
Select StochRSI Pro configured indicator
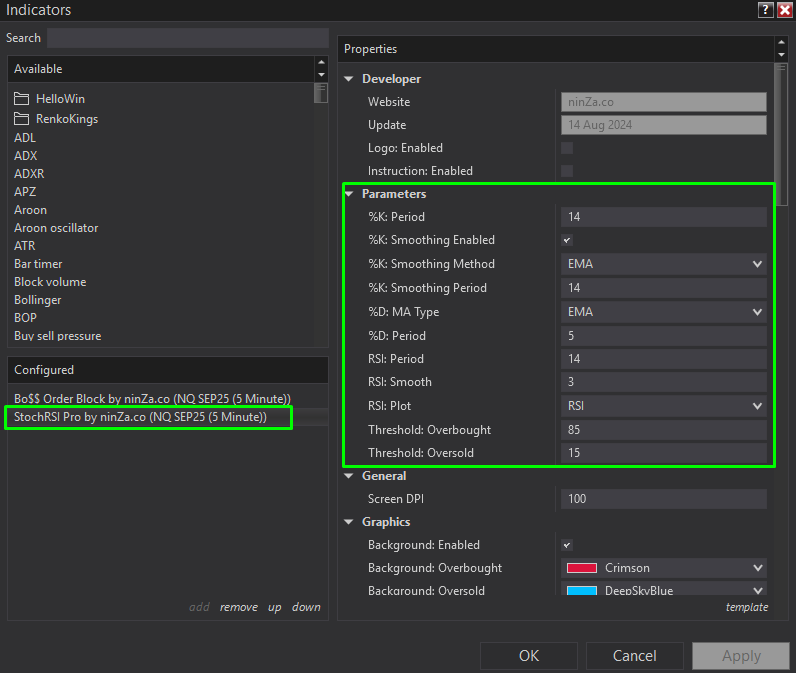(140, 417)
